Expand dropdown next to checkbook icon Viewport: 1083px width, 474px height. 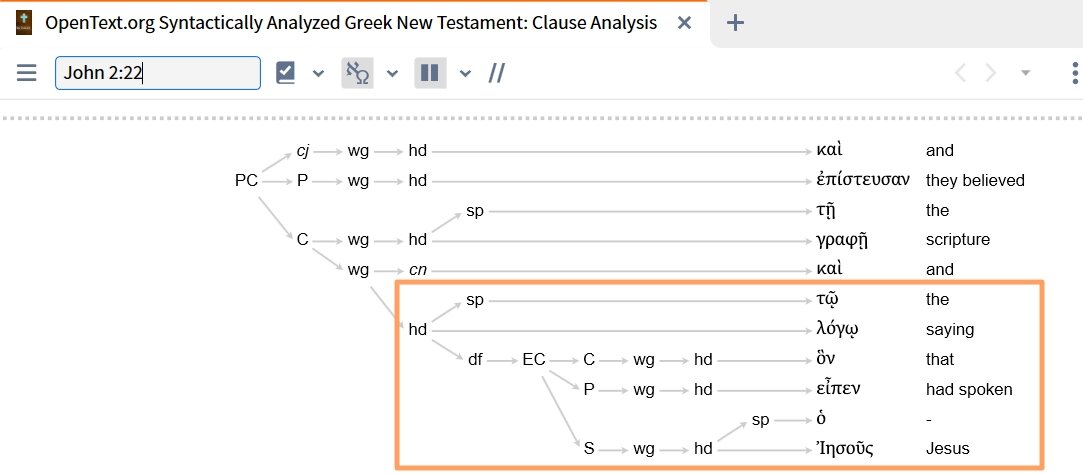(318, 73)
